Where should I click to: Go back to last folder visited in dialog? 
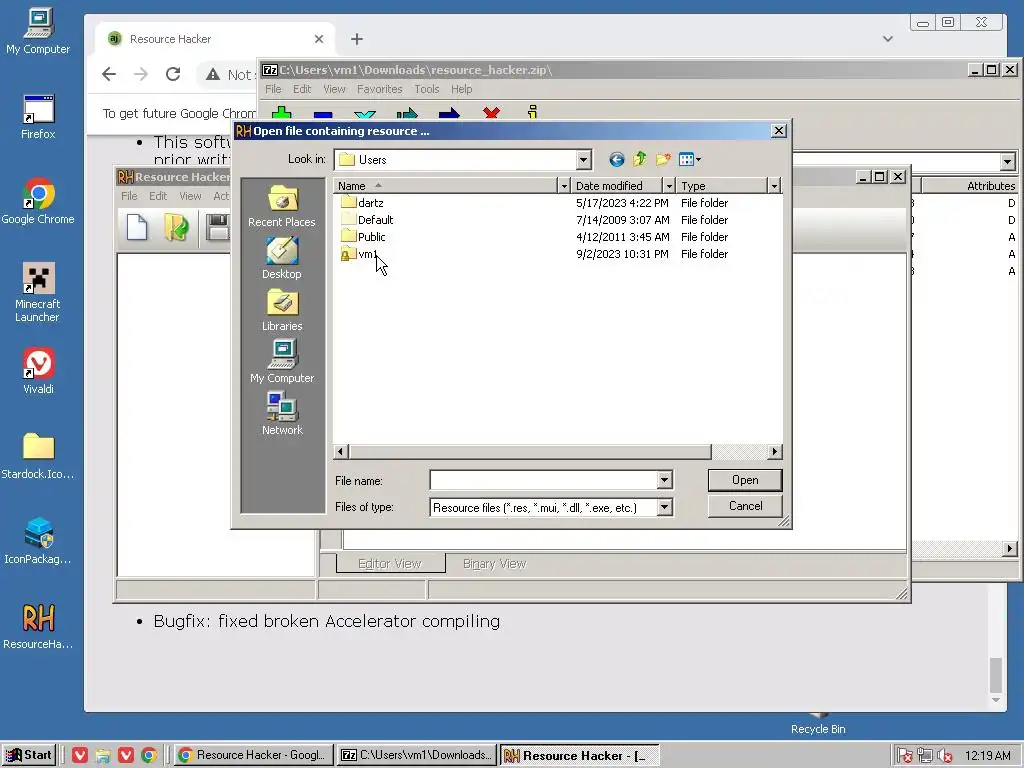pyautogui.click(x=616, y=159)
